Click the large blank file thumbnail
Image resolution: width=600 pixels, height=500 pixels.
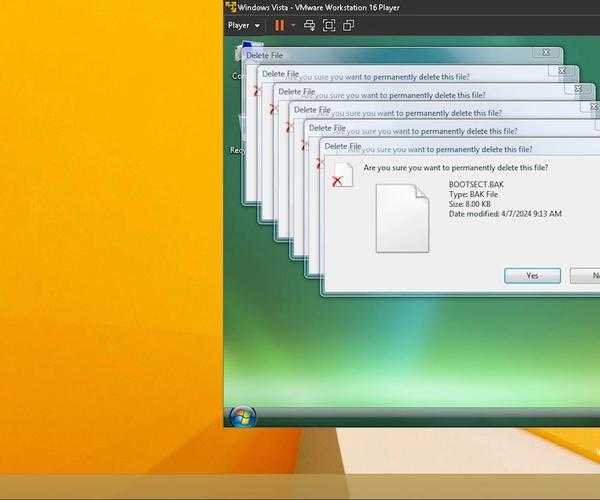click(x=403, y=218)
